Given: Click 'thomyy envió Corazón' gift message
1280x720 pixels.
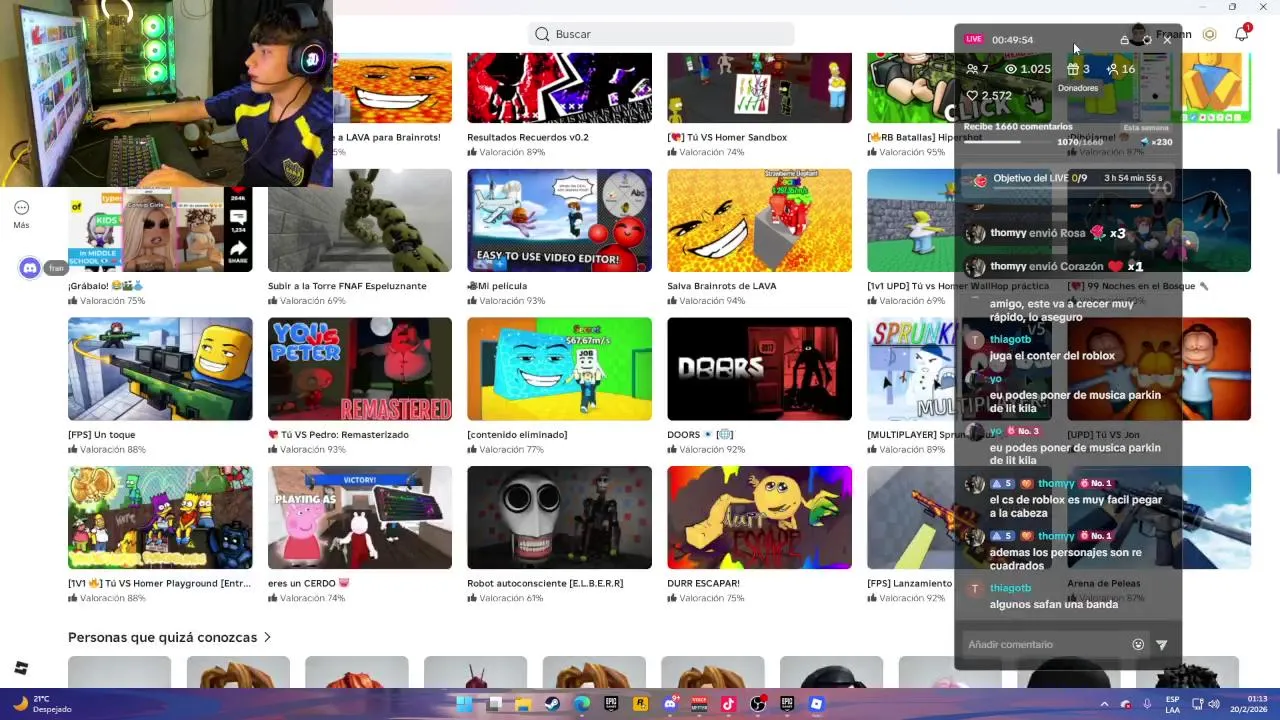Looking at the screenshot, I should [x=1066, y=267].
